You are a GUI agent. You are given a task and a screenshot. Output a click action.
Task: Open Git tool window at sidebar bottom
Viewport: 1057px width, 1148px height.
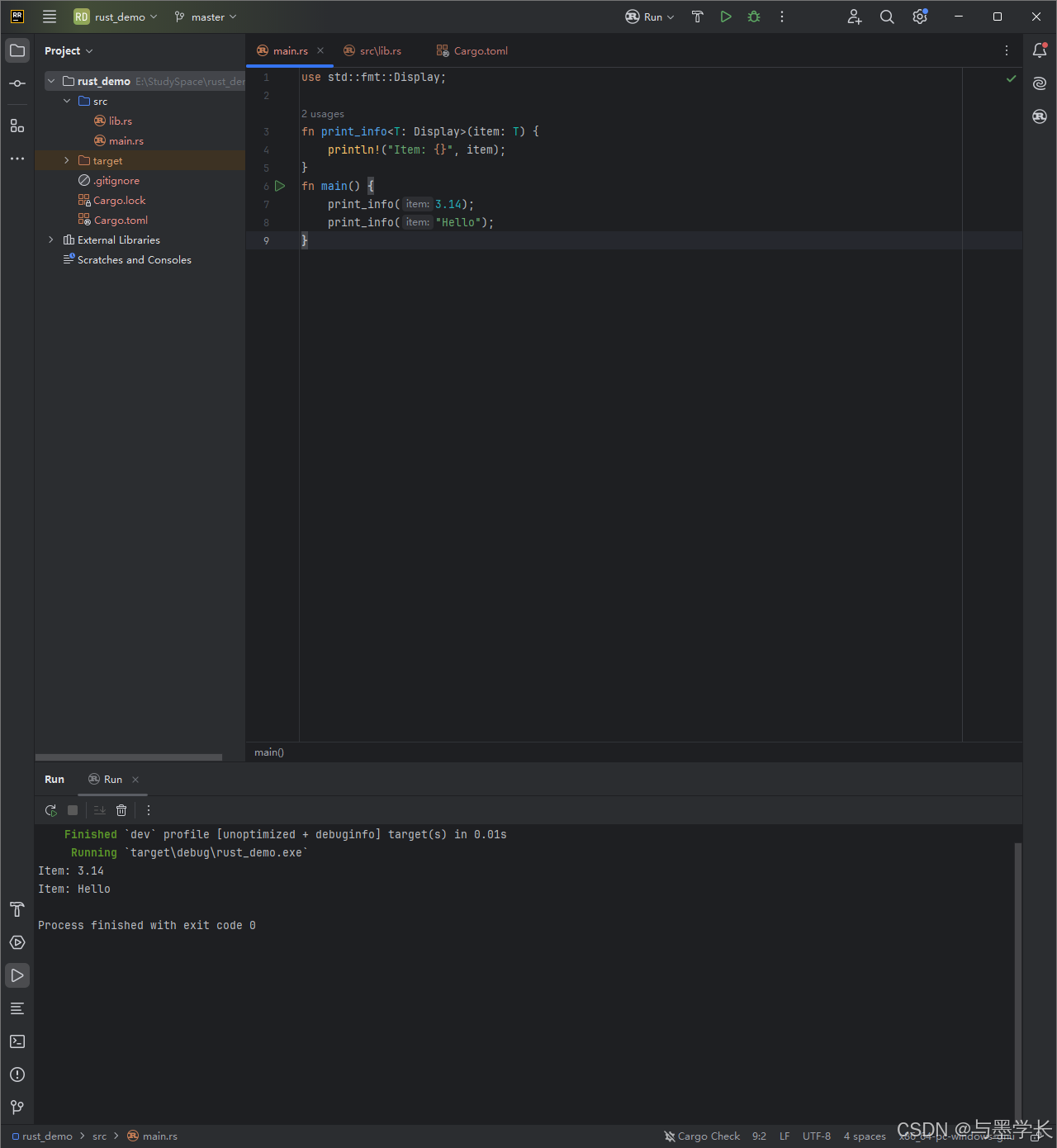[17, 1108]
